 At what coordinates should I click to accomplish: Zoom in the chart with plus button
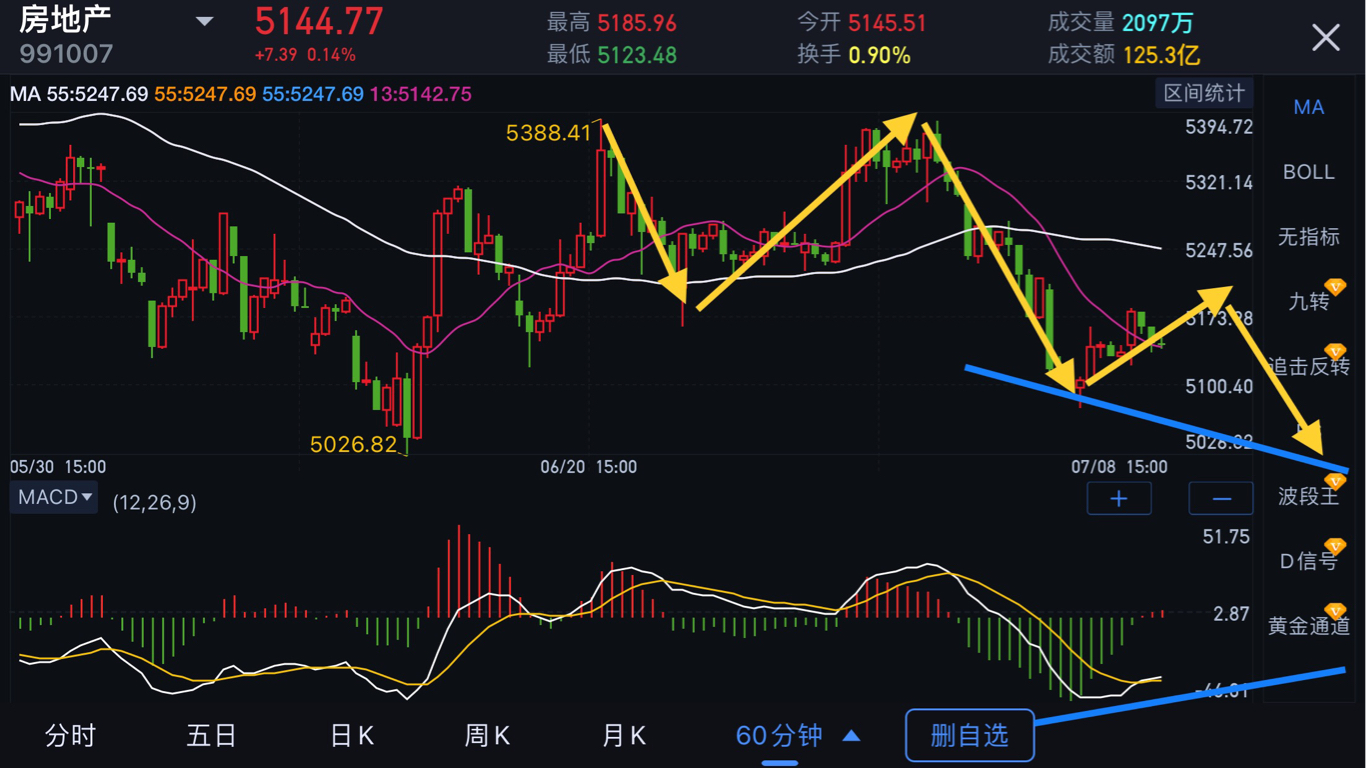coord(1118,498)
